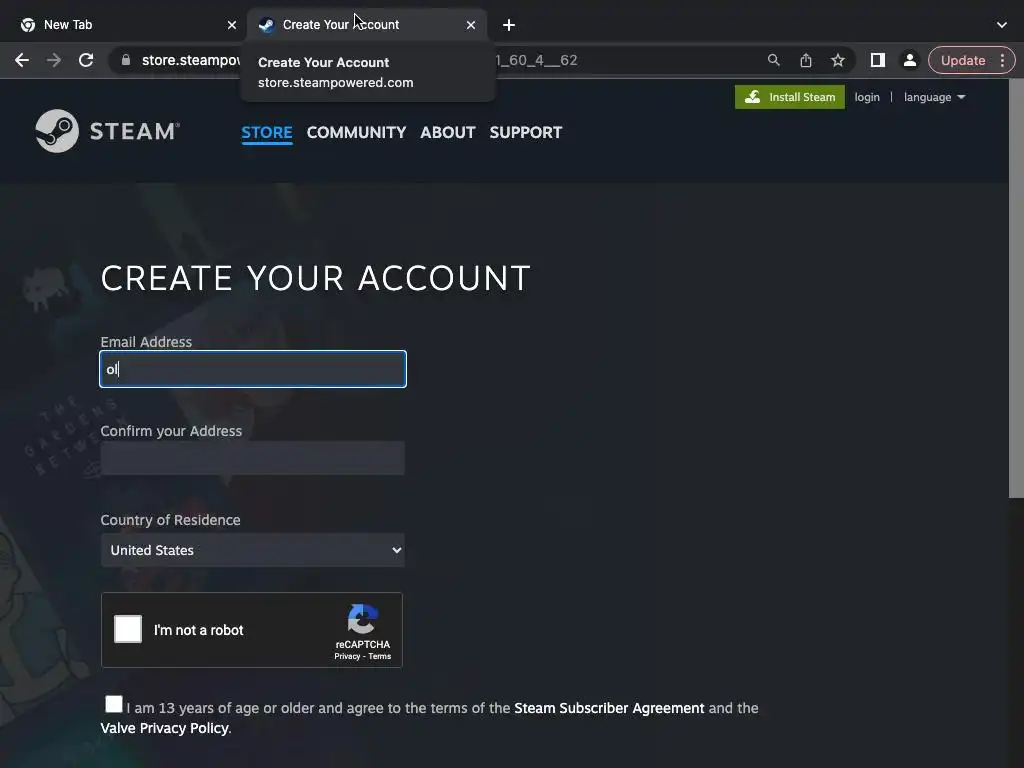Viewport: 1024px width, 768px height.
Task: Click the zoom magnifier icon in address bar
Action: point(774,60)
